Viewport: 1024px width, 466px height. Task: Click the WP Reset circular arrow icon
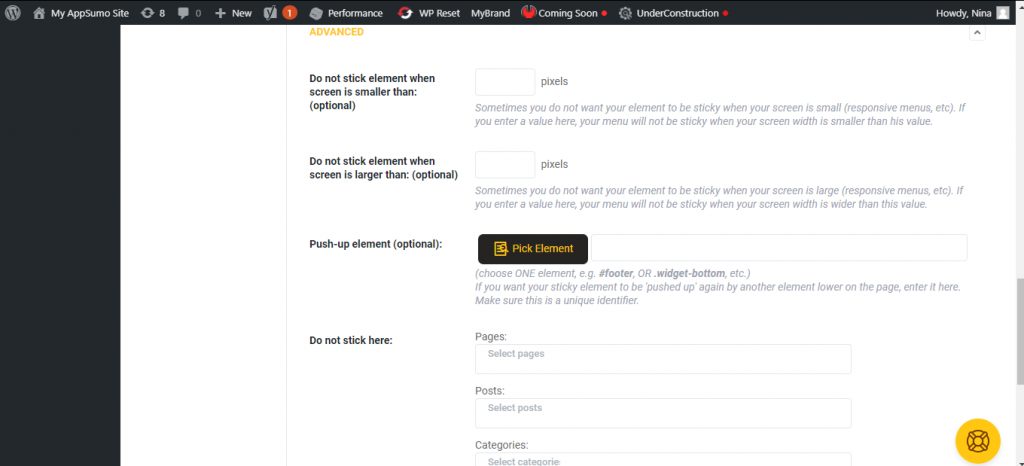[x=406, y=13]
